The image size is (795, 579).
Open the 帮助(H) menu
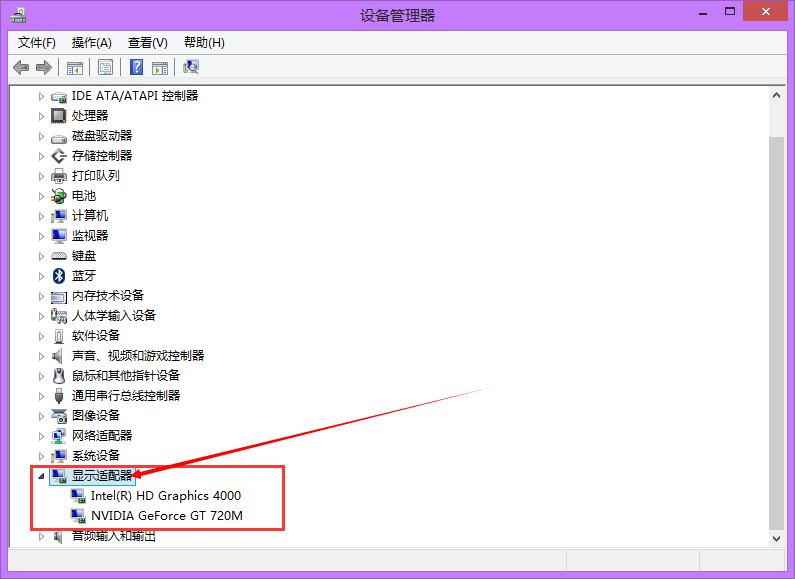coord(204,43)
